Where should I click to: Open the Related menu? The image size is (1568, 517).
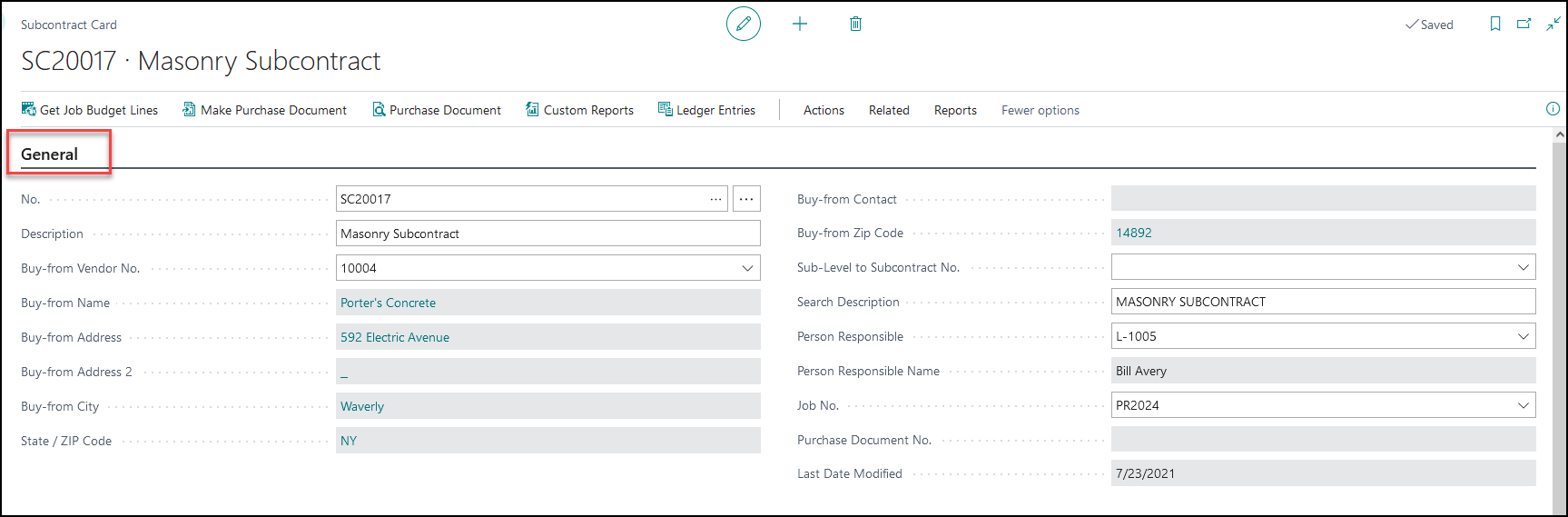point(889,110)
